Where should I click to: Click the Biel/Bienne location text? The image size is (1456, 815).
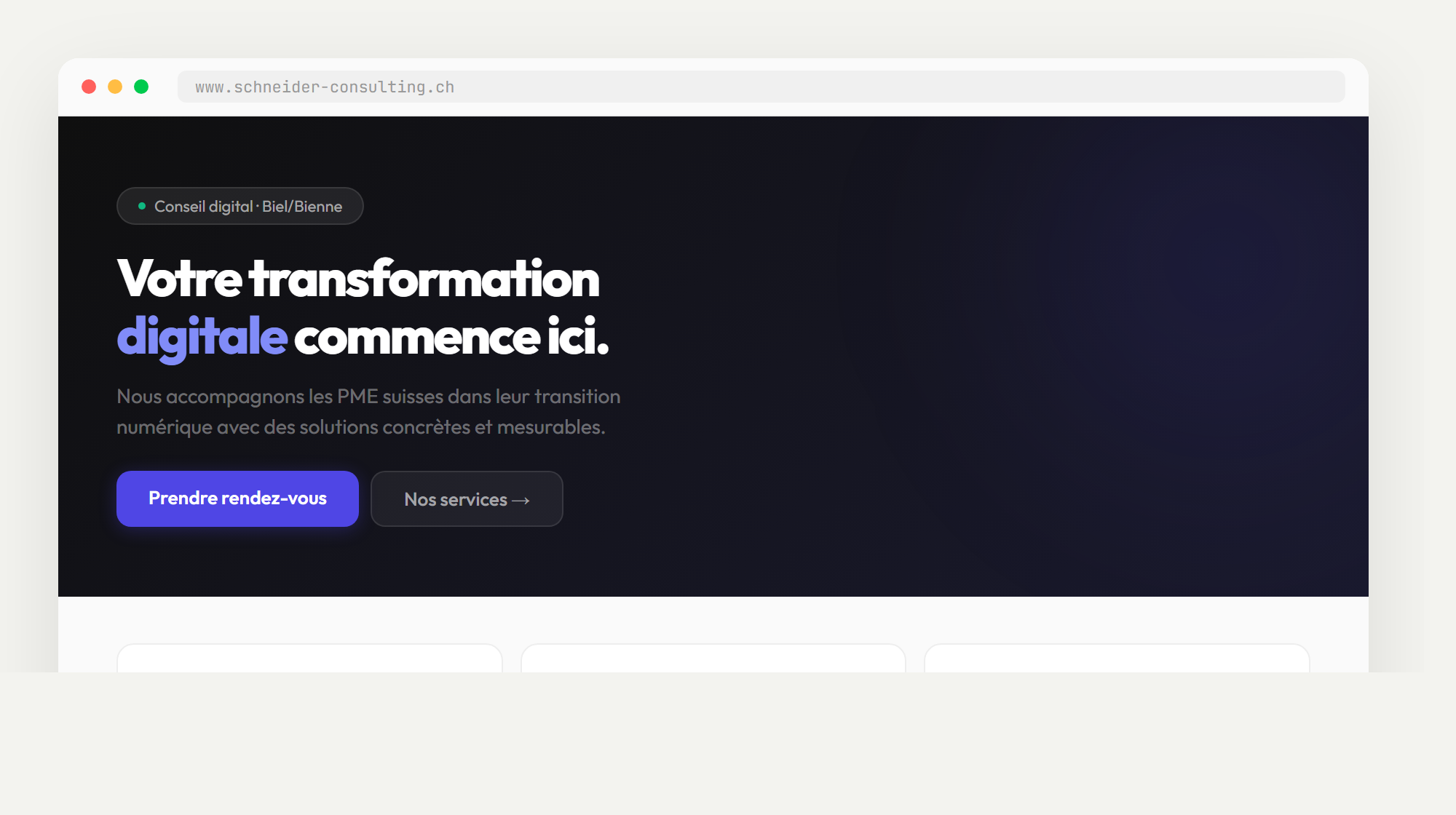tap(302, 207)
